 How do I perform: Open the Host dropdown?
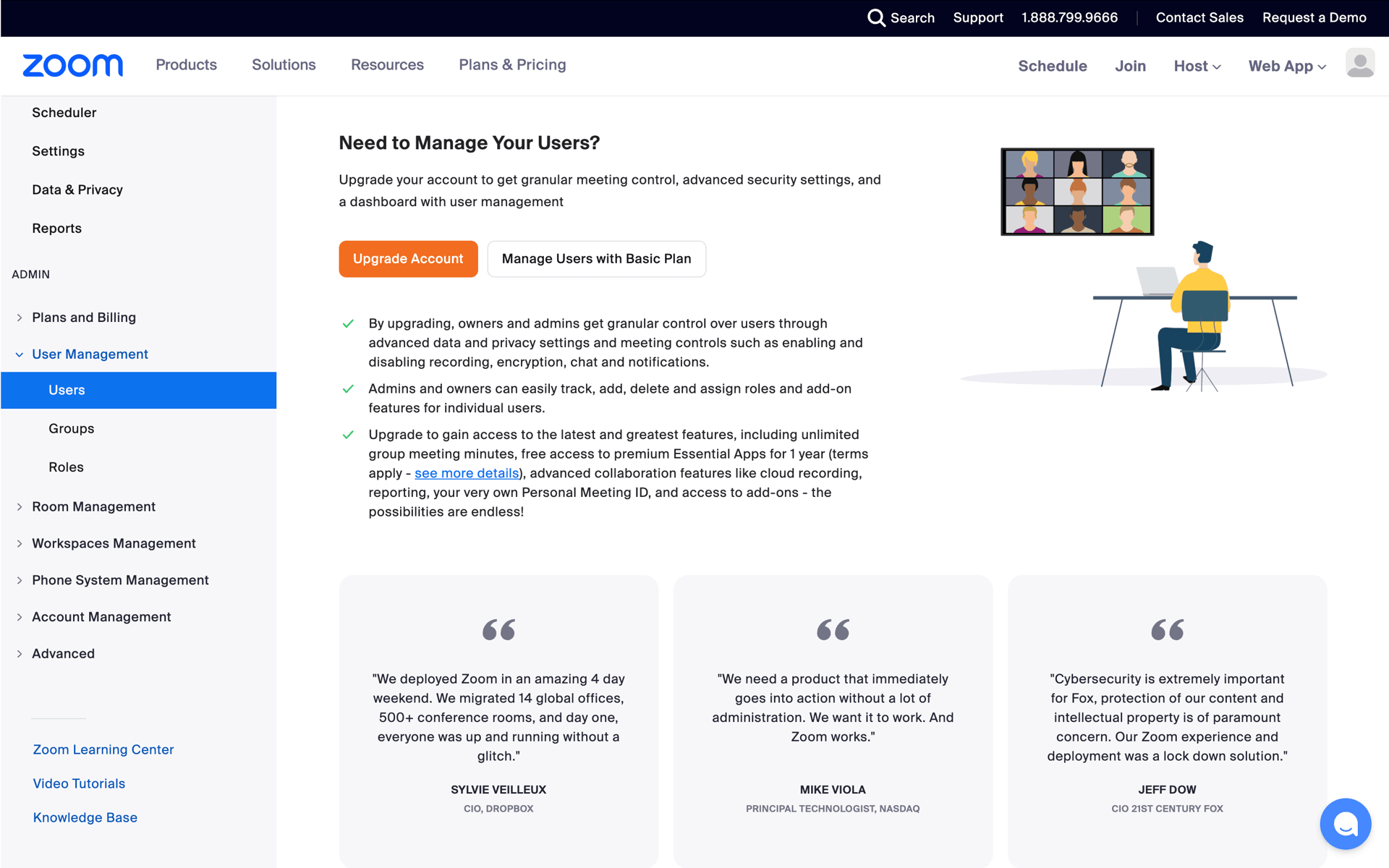(1197, 66)
